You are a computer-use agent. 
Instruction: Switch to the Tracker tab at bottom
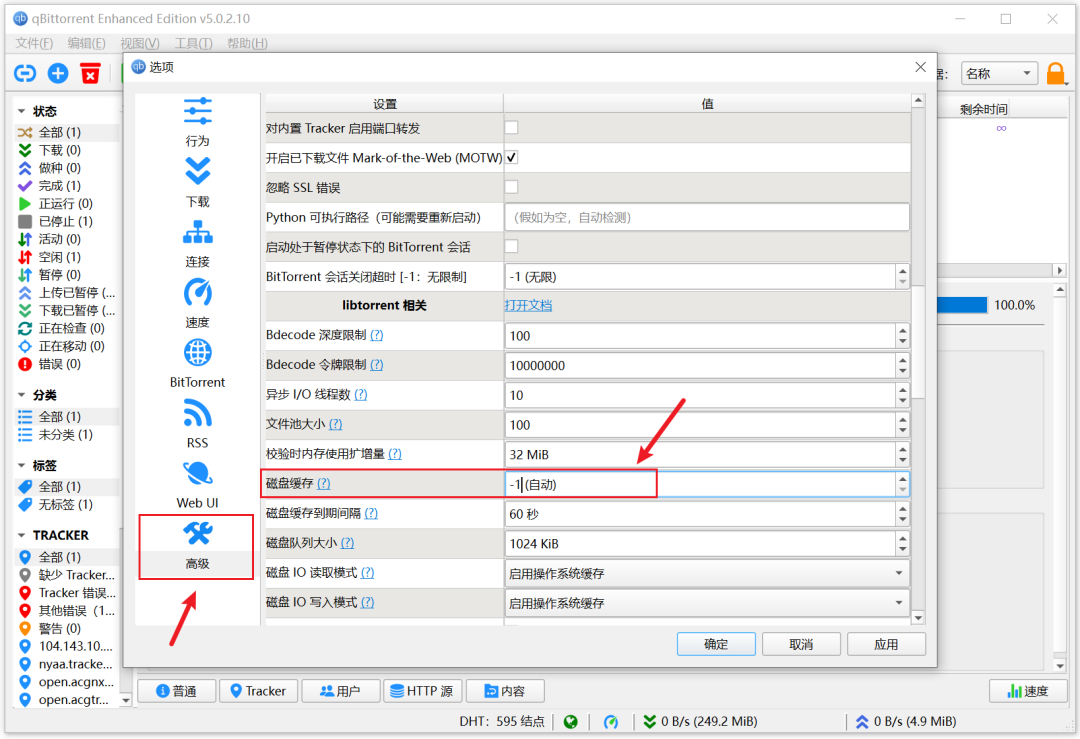[x=258, y=691]
